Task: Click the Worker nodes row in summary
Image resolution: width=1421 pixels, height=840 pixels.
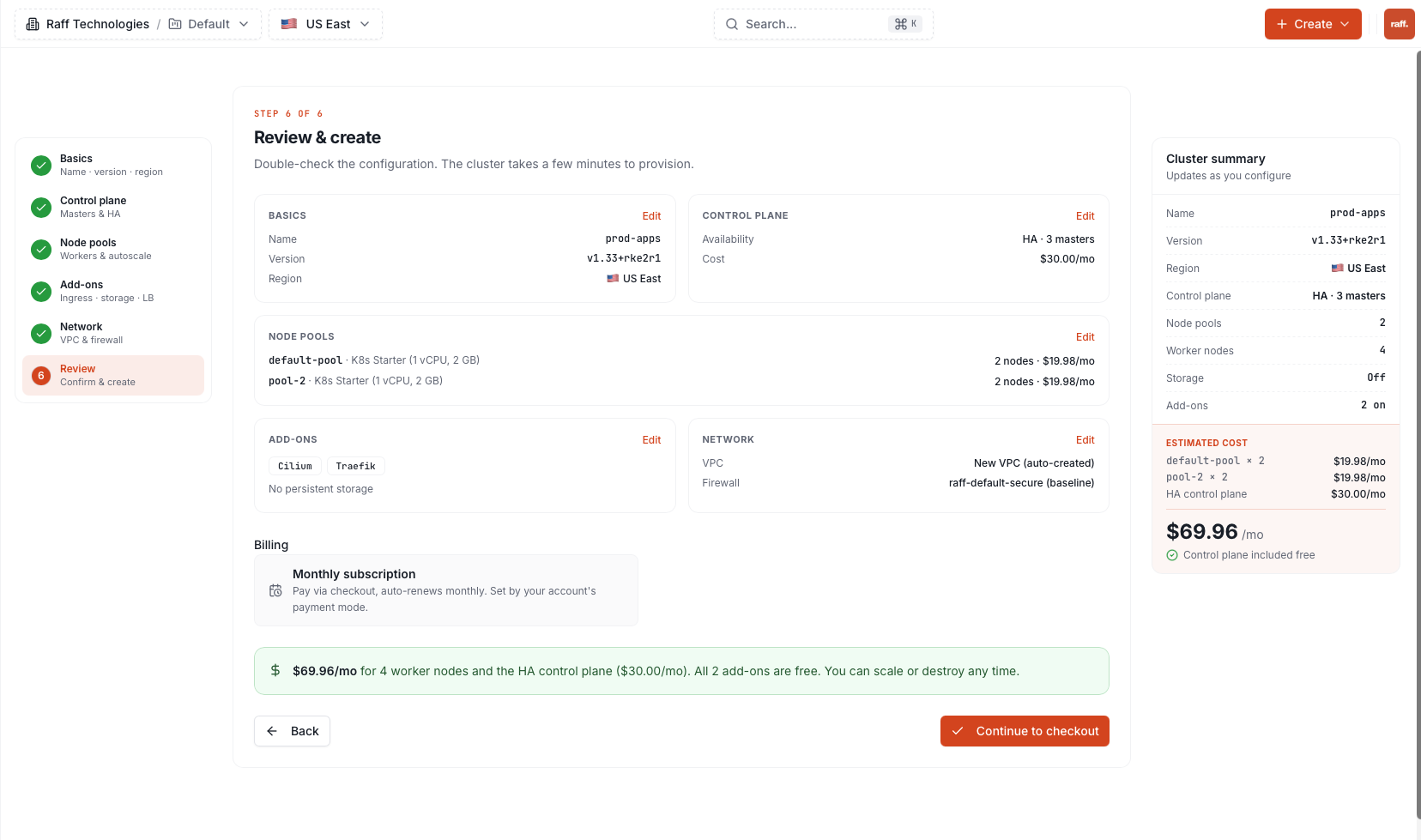Action: 1276,351
